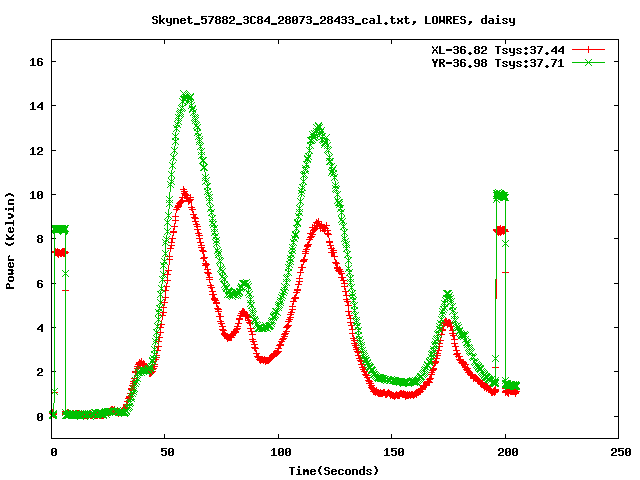Select legend entry XL-36.82 Tsys:37.44
This screenshot has width=640, height=480.
point(498,50)
